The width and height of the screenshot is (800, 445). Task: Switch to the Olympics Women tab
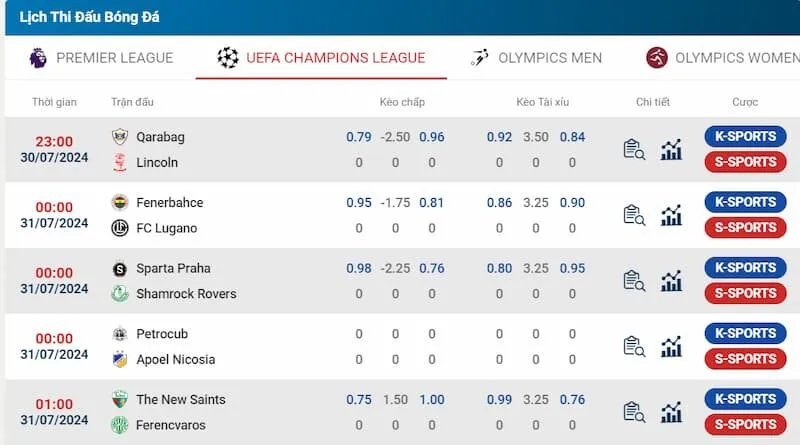click(x=723, y=58)
